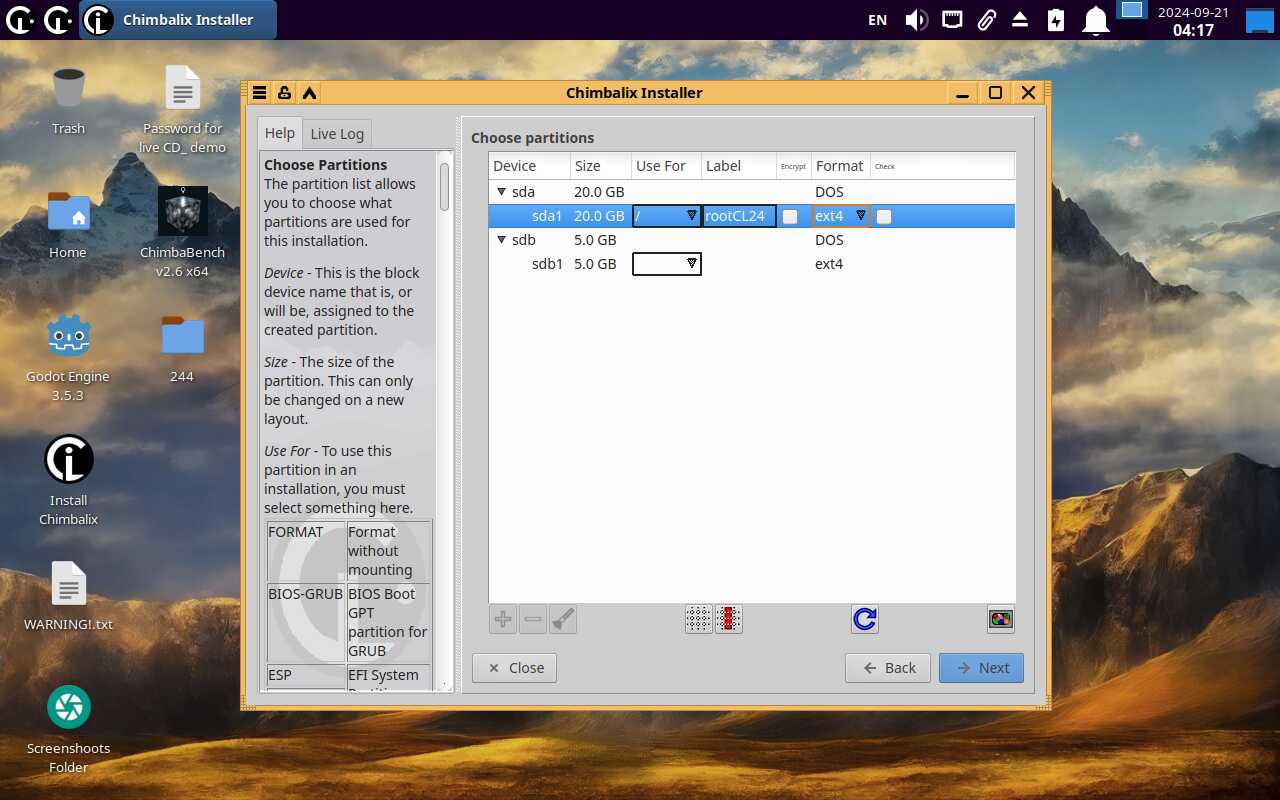Open the folder named 244
1280x800 pixels.
point(182,348)
